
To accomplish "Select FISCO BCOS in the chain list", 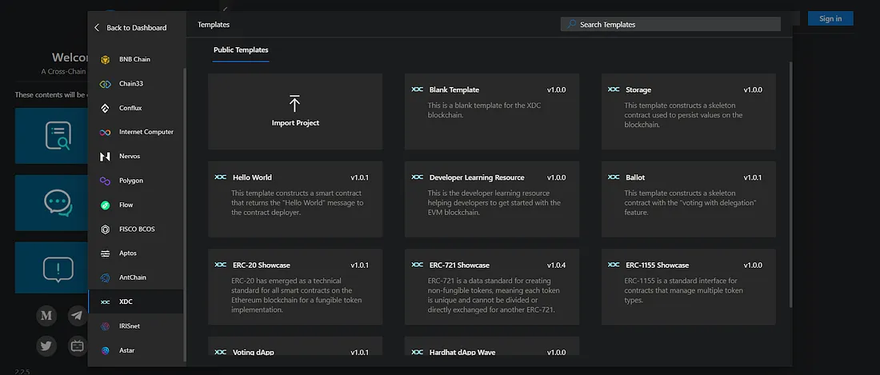I will coord(136,230).
